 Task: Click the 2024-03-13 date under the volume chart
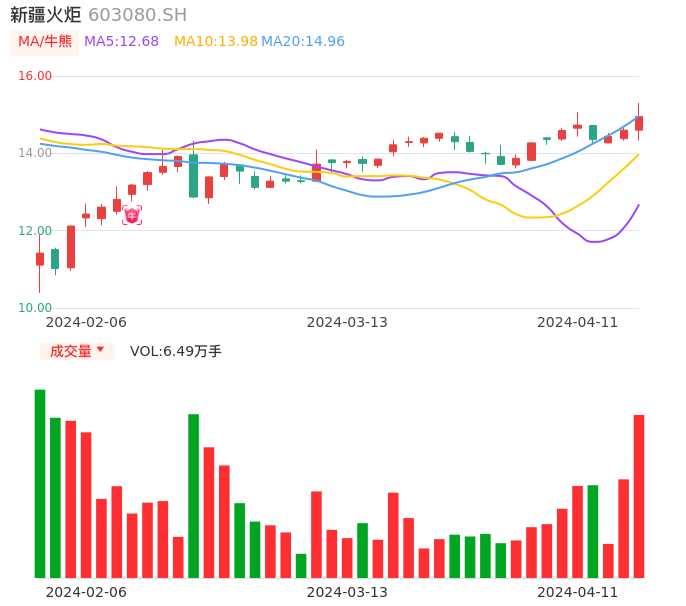pos(347,592)
